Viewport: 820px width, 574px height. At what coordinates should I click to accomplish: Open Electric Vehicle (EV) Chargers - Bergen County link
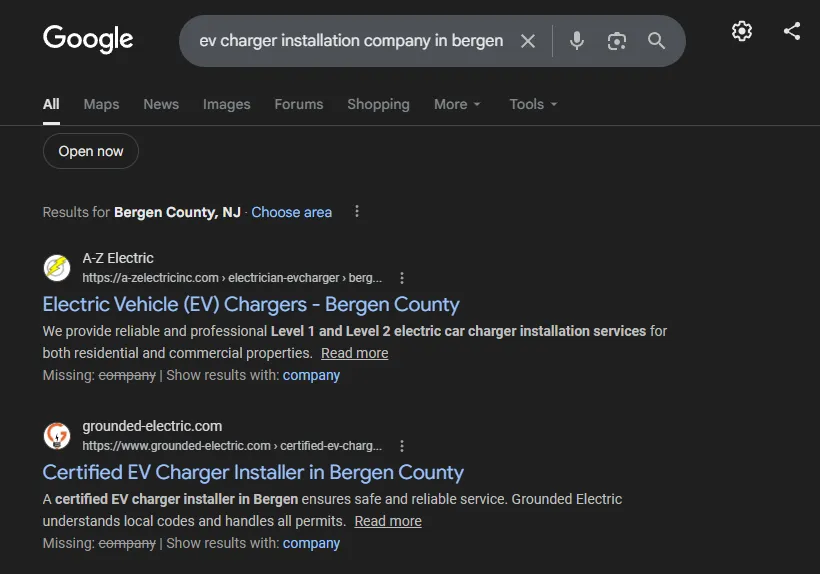pyautogui.click(x=251, y=304)
